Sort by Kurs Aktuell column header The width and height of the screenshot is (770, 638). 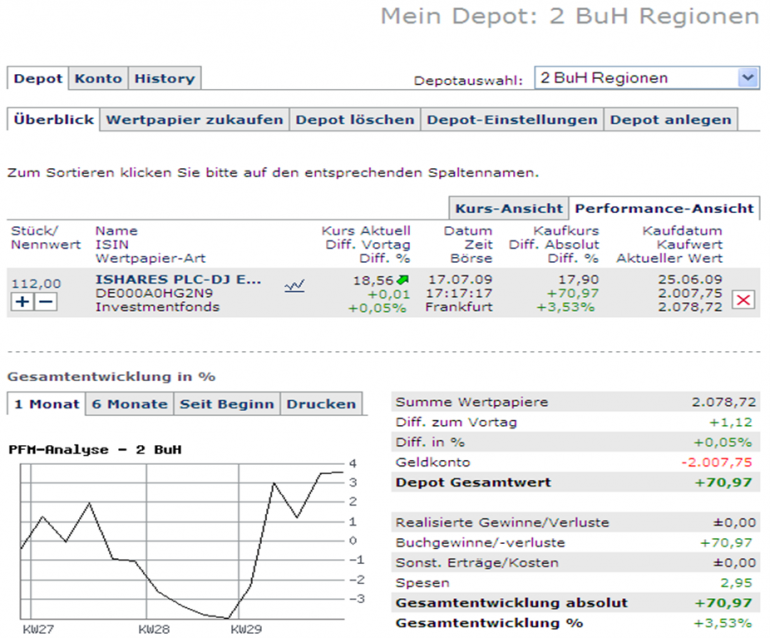point(366,231)
